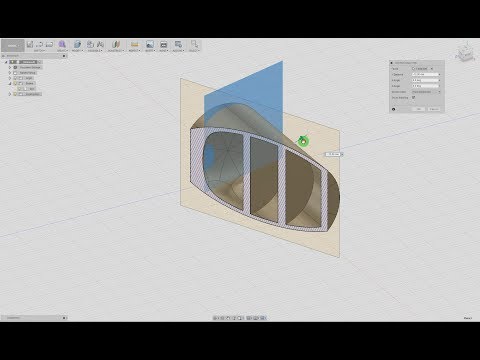Click the distance value box in canvas
This screenshot has height=360, width=480.
(333, 154)
